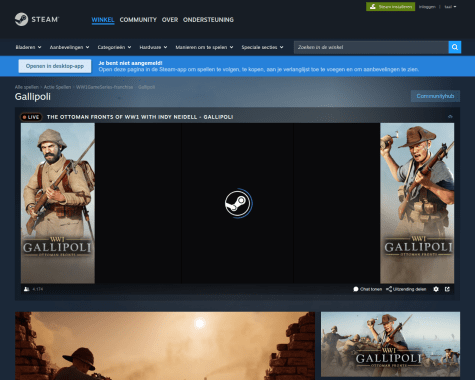Click the Je bent niet aangemeld! notice
The height and width of the screenshot is (380, 475).
(130, 63)
